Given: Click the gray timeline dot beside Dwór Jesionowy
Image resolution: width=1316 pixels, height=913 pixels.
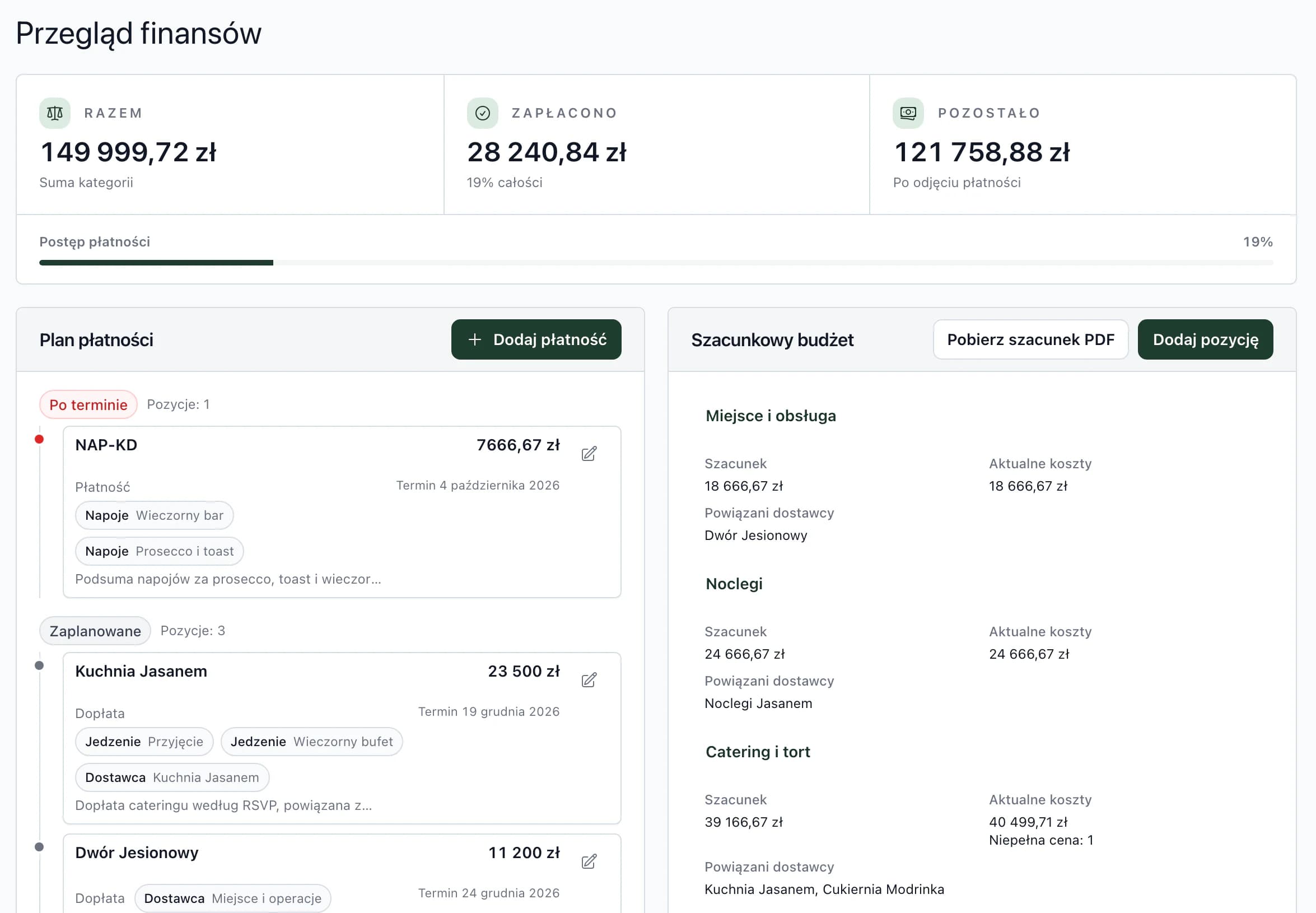Looking at the screenshot, I should click(39, 847).
